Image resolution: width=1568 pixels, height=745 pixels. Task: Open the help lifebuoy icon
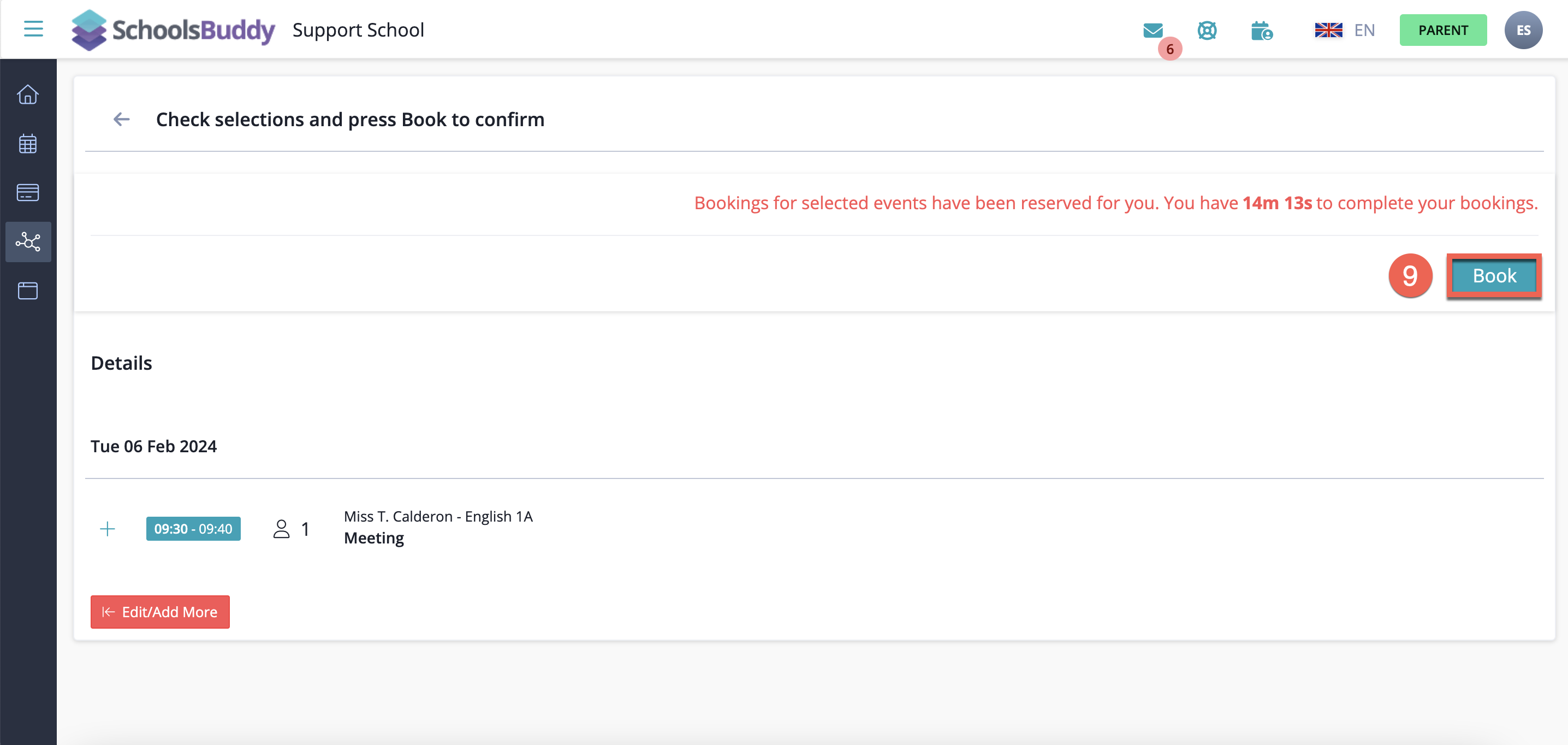[x=1207, y=30]
